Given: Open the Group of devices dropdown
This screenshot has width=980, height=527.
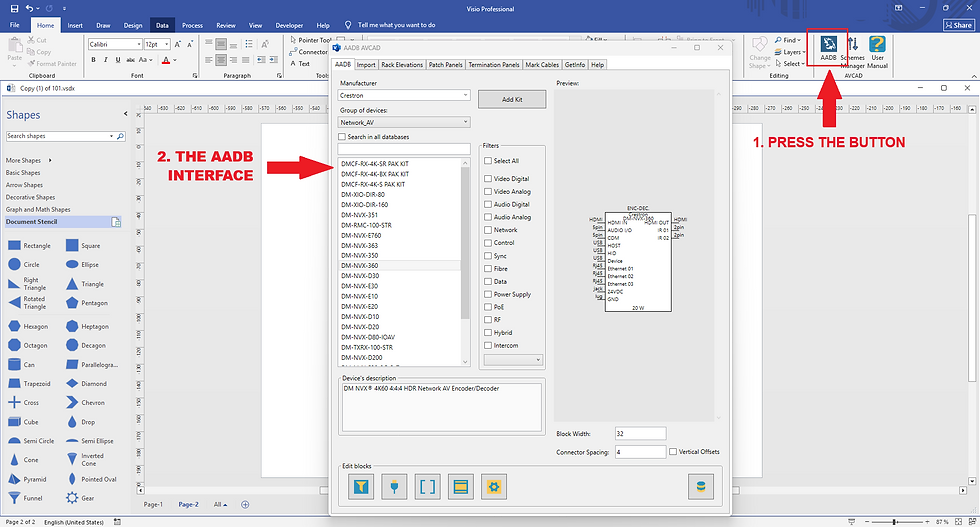Looking at the screenshot, I should [404, 123].
